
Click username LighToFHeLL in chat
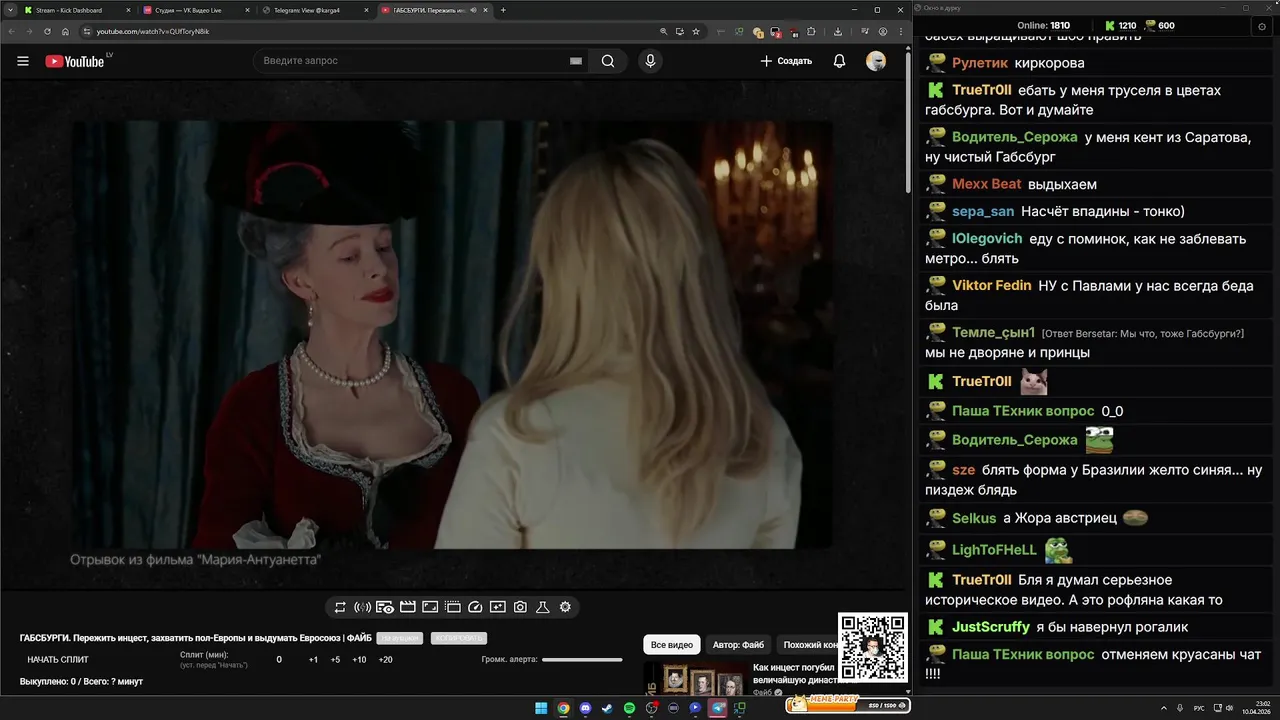[994, 550]
